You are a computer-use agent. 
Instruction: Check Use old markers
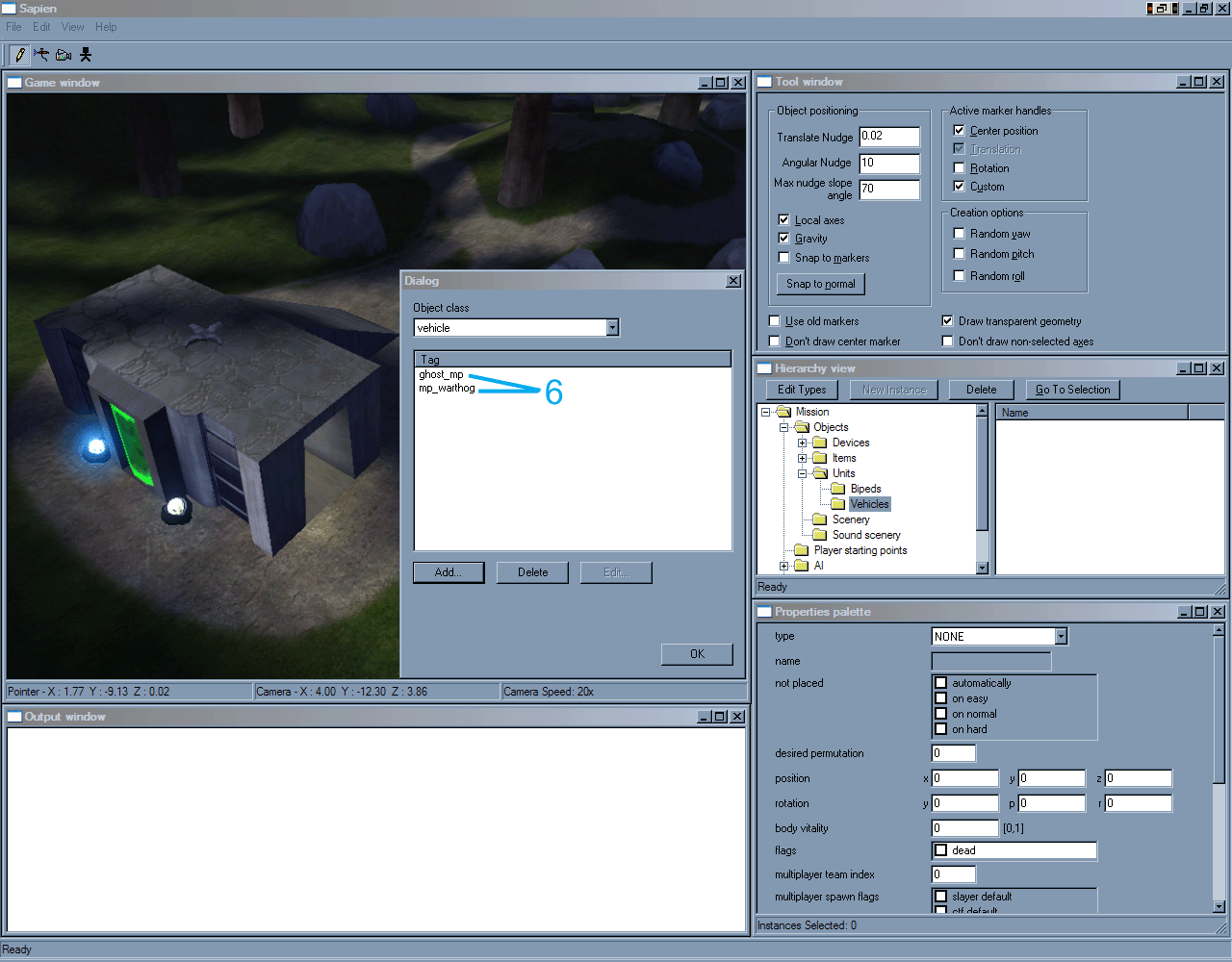click(x=774, y=320)
